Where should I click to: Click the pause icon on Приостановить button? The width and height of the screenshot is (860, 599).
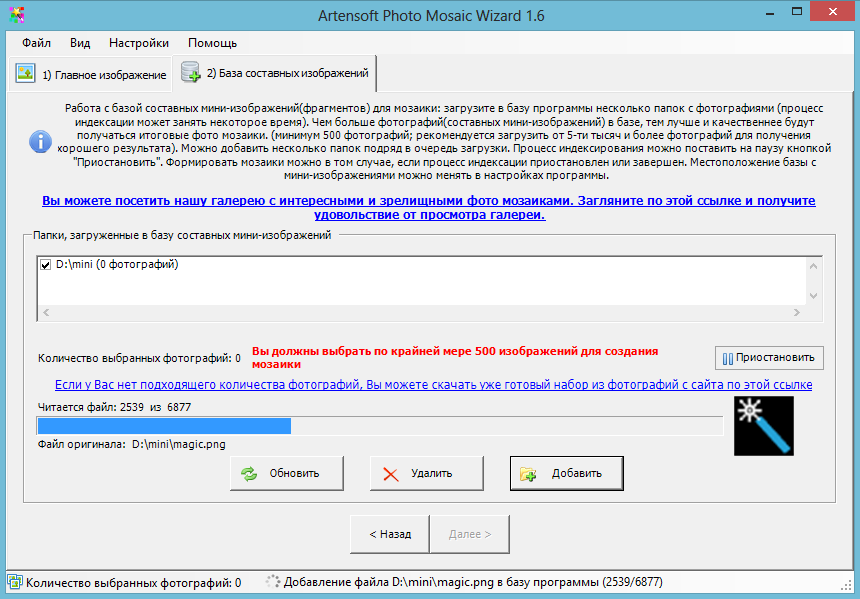click(x=728, y=359)
